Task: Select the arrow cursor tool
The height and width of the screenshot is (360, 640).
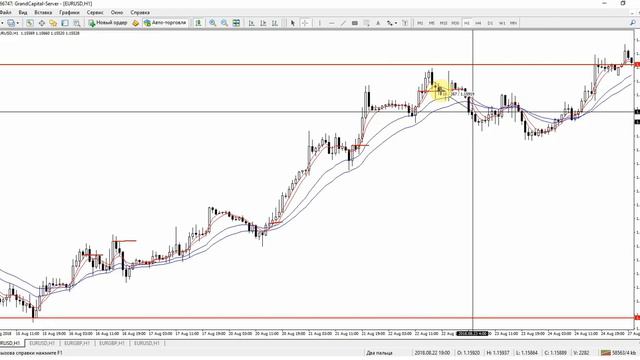Action: 293,23
